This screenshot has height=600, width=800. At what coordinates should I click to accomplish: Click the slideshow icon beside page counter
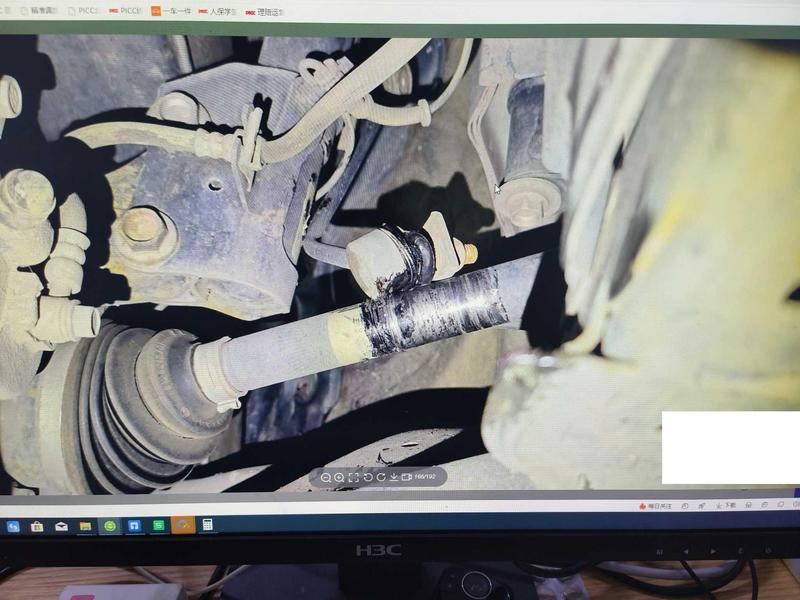coord(407,477)
